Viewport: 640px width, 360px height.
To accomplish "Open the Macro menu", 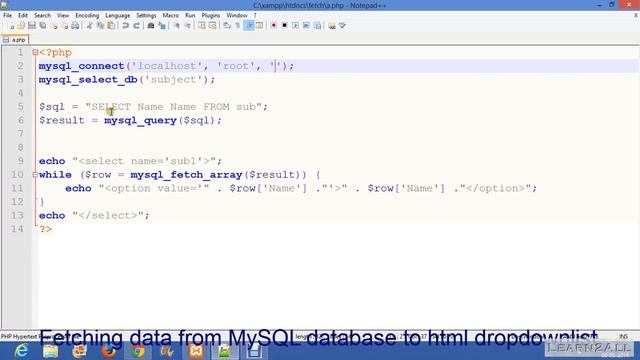I will pyautogui.click(x=170, y=15).
